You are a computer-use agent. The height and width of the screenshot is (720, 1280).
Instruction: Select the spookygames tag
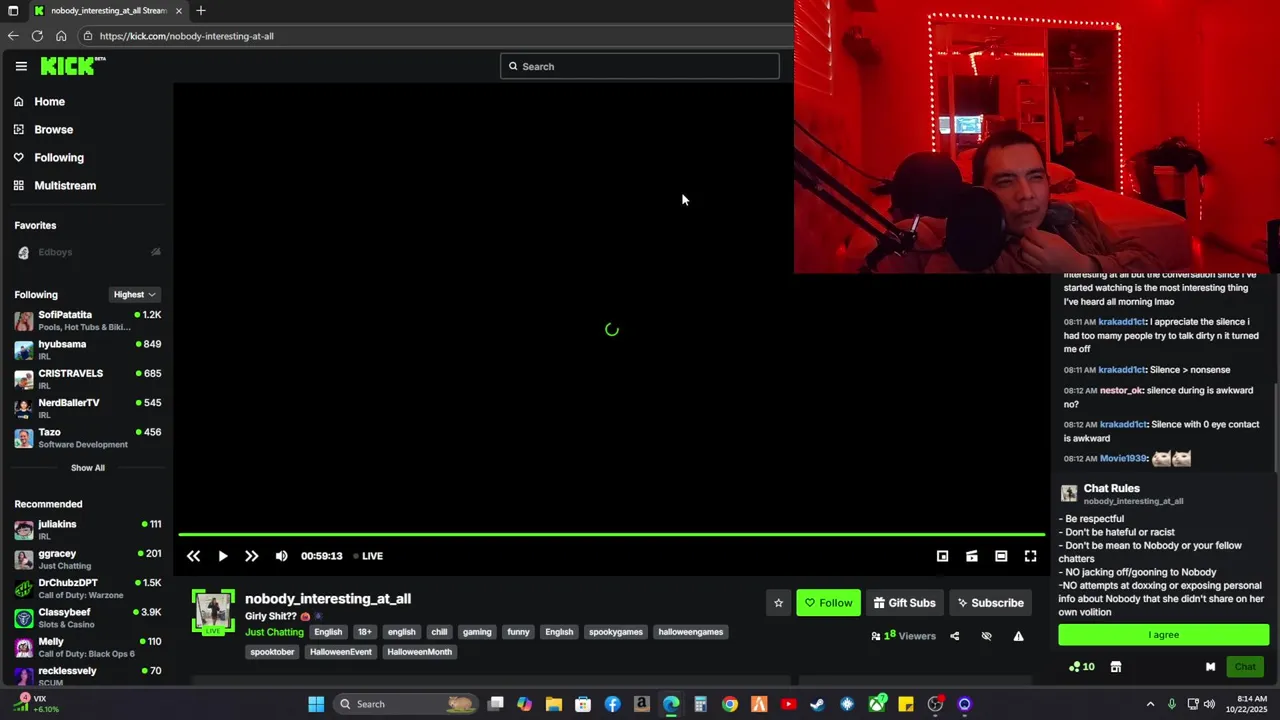616,632
